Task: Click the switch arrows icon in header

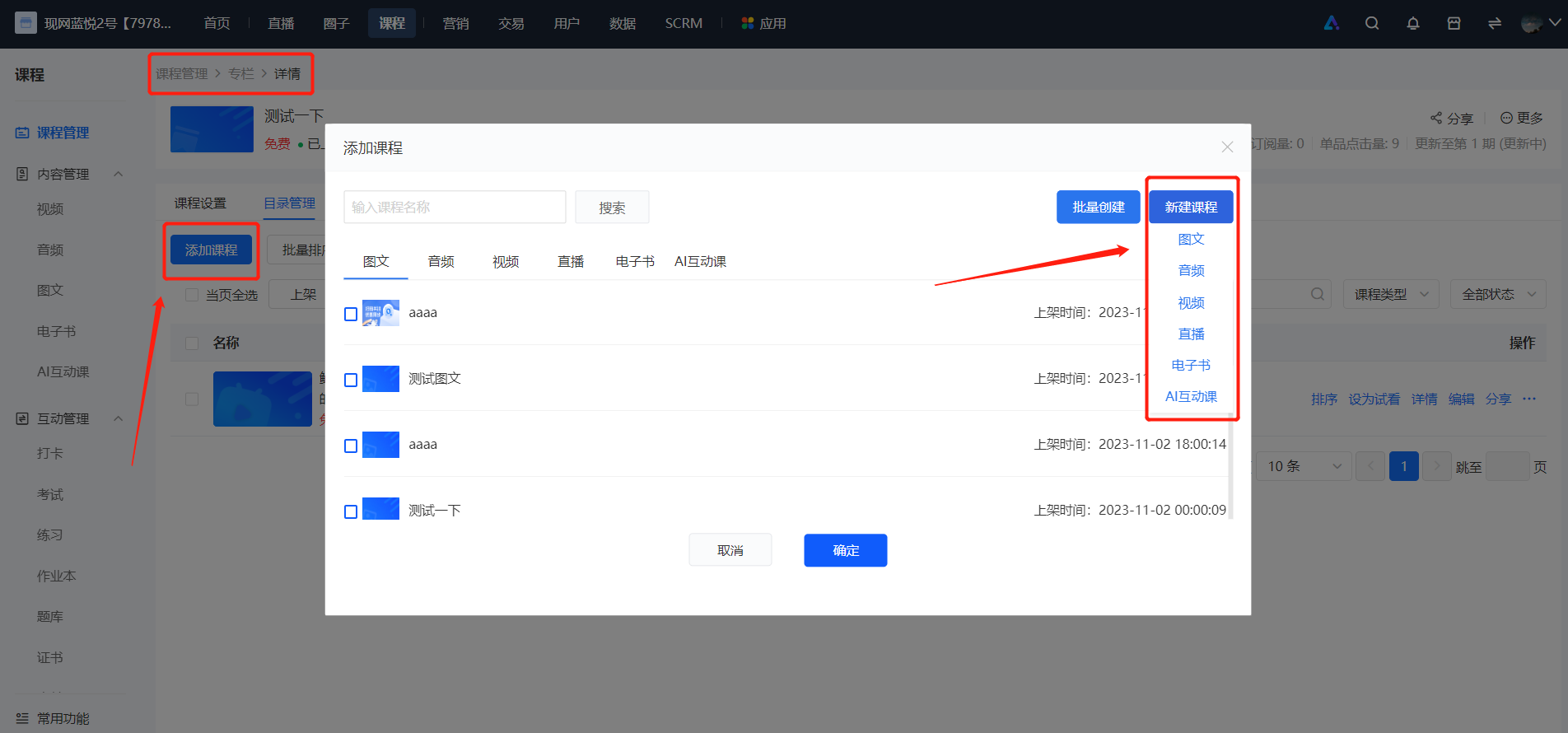Action: (x=1495, y=23)
